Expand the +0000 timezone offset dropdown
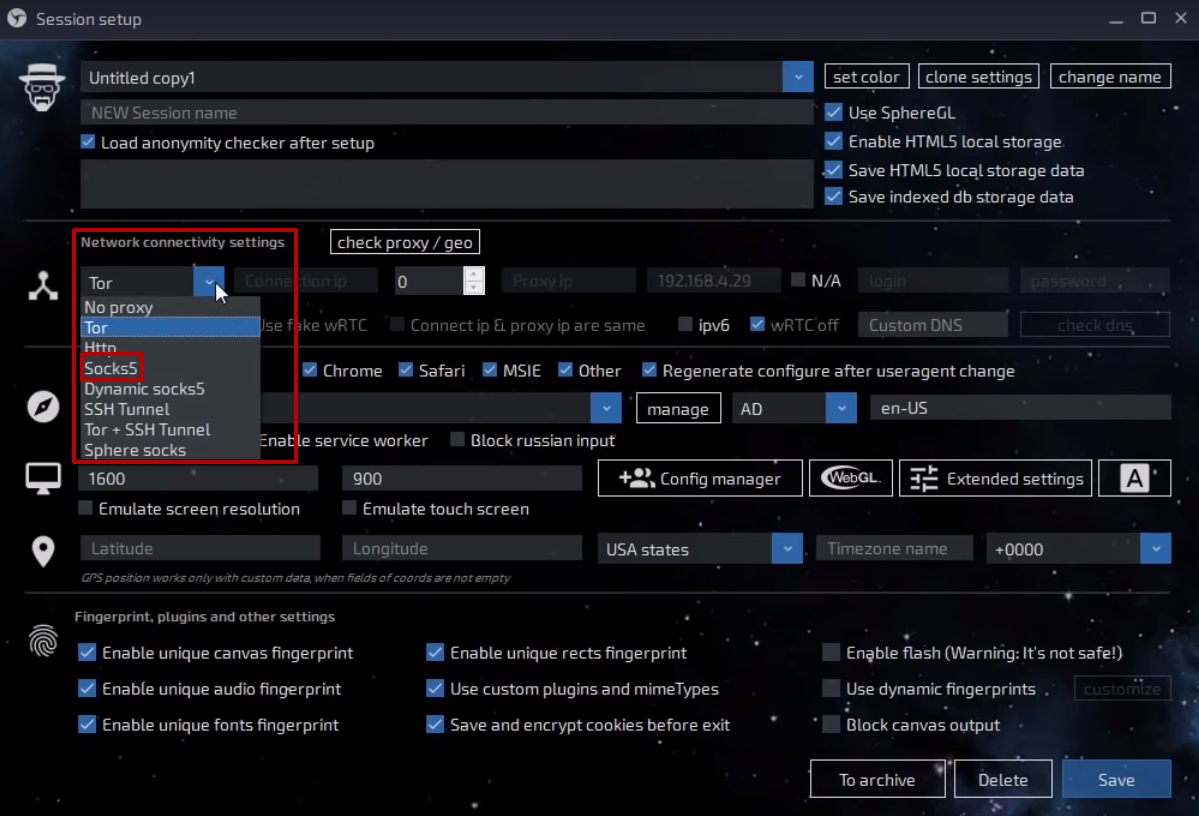The height and width of the screenshot is (816, 1199). click(x=1155, y=549)
